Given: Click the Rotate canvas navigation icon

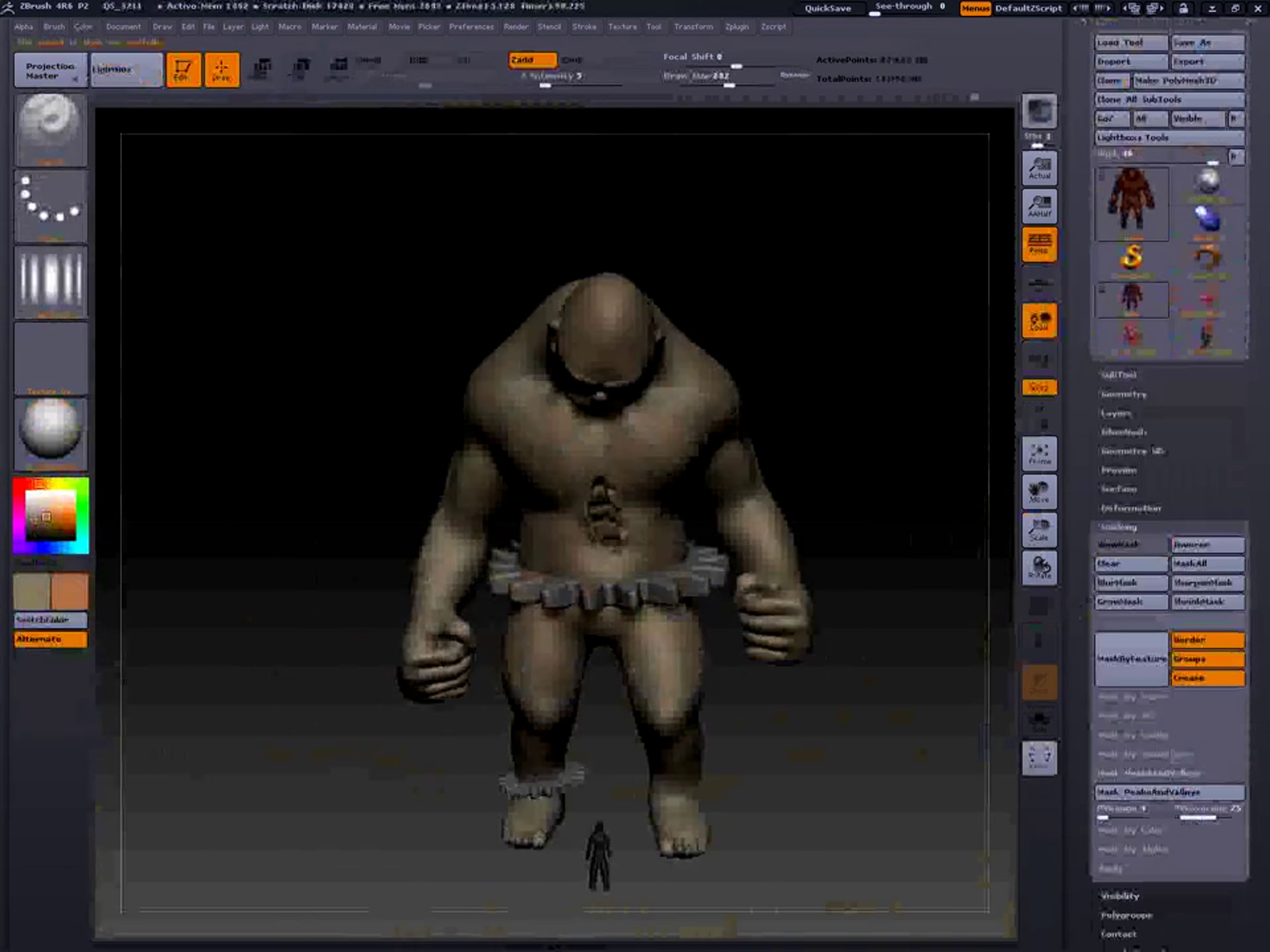Looking at the screenshot, I should pos(1039,567).
